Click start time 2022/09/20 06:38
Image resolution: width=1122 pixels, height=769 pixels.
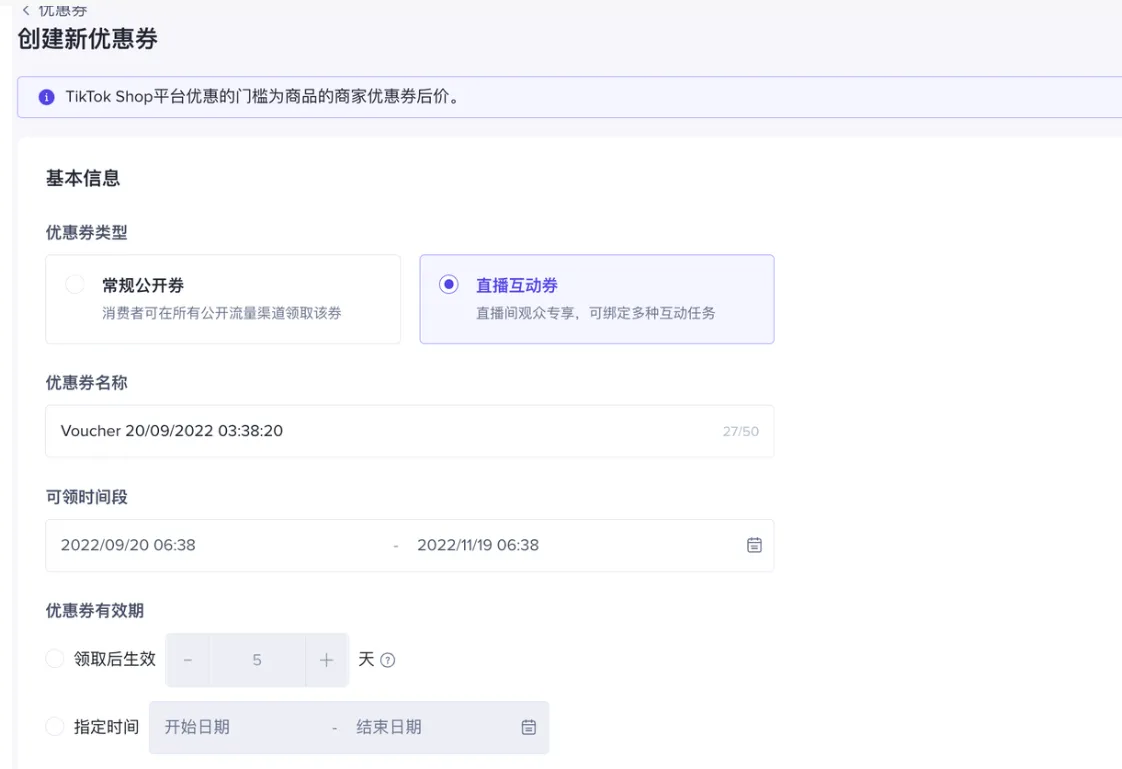coord(128,545)
